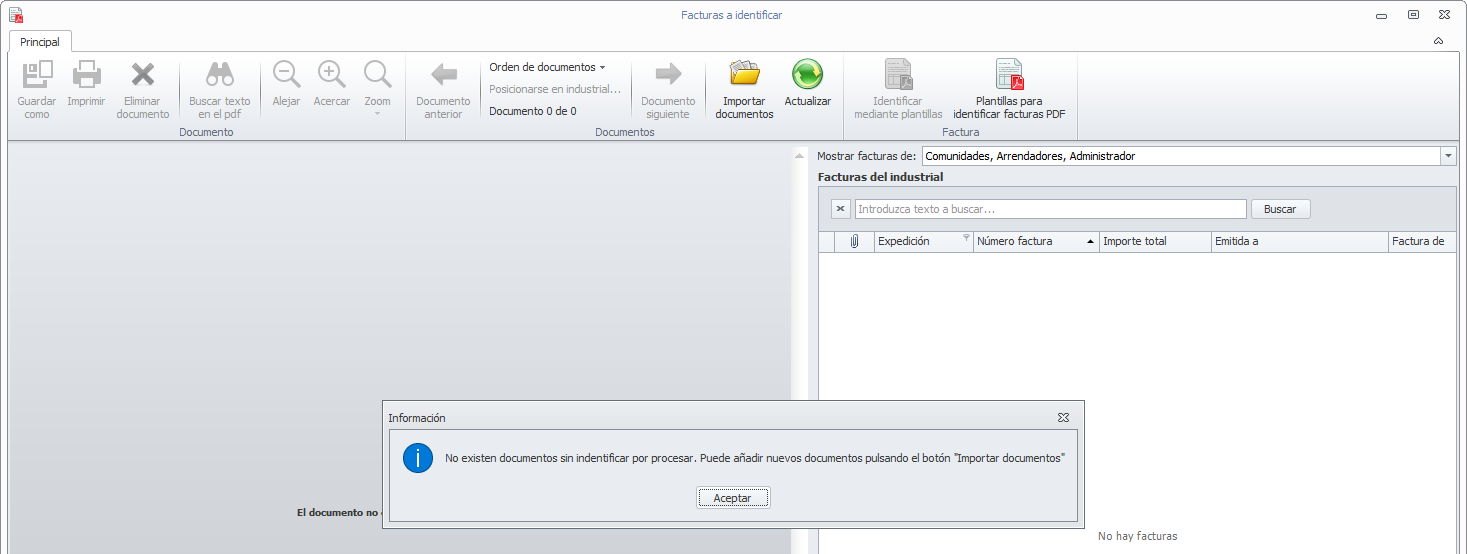Close the Información dialog
The width and height of the screenshot is (1467, 554).
click(1064, 417)
